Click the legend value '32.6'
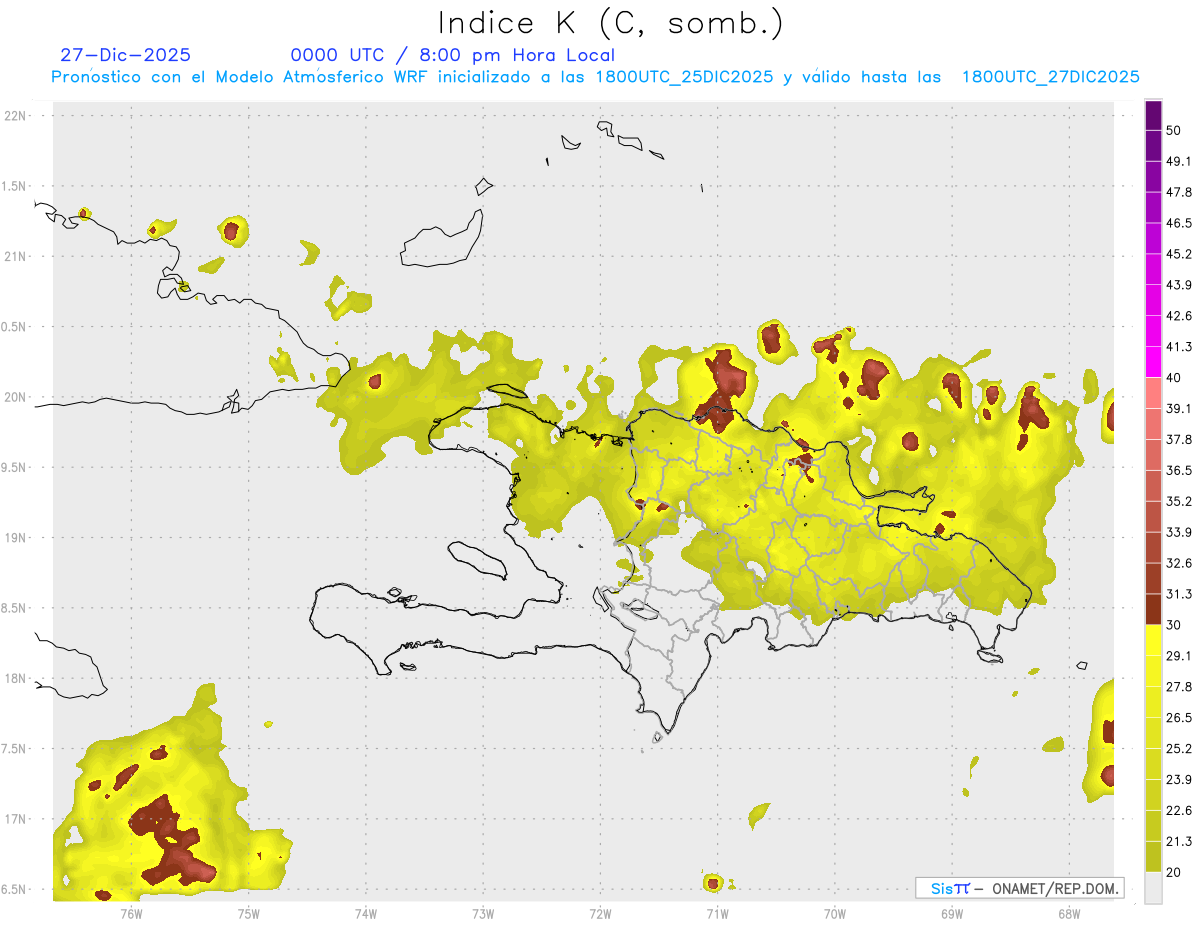 pyautogui.click(x=1178, y=563)
